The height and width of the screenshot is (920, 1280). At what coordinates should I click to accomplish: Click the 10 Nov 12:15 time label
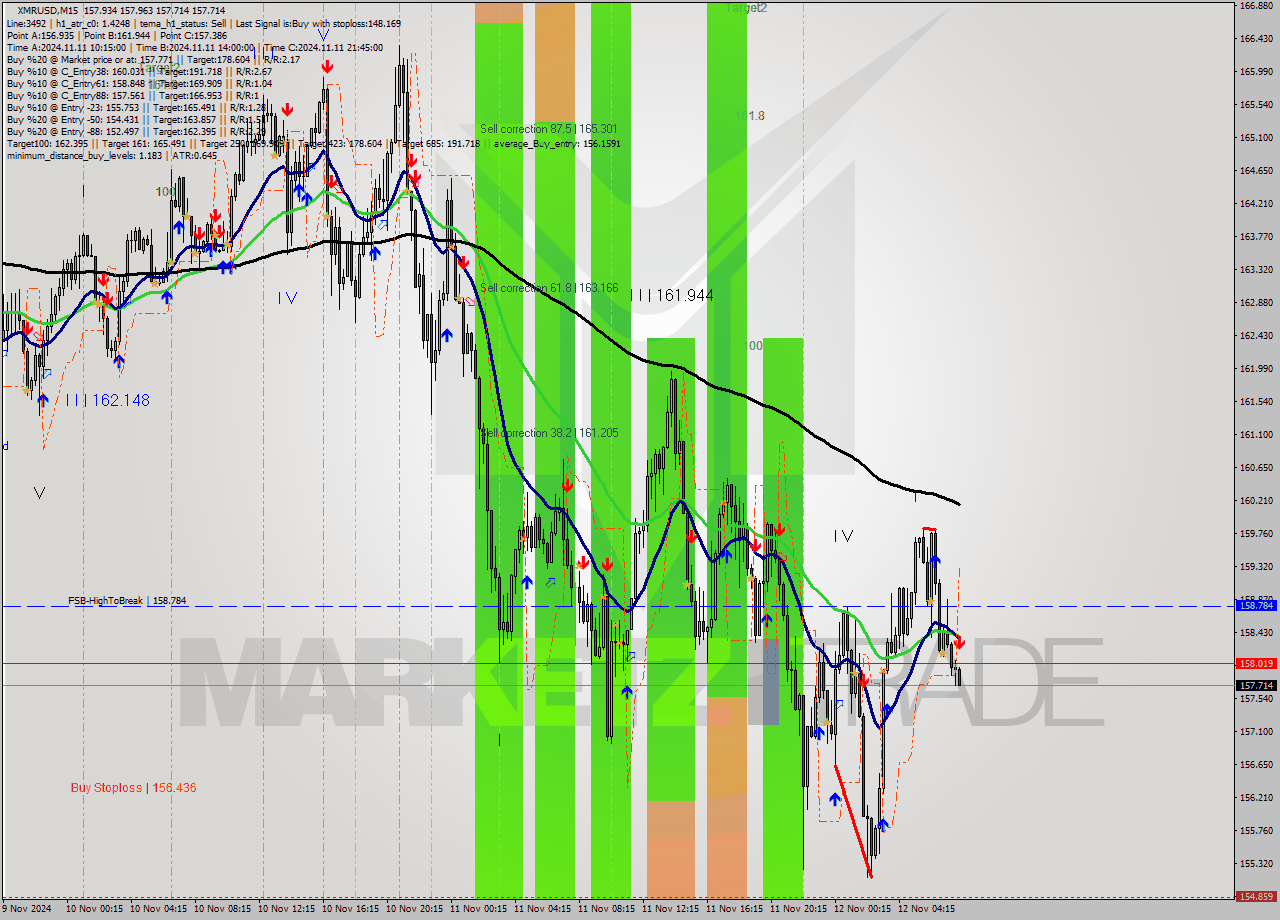[288, 910]
